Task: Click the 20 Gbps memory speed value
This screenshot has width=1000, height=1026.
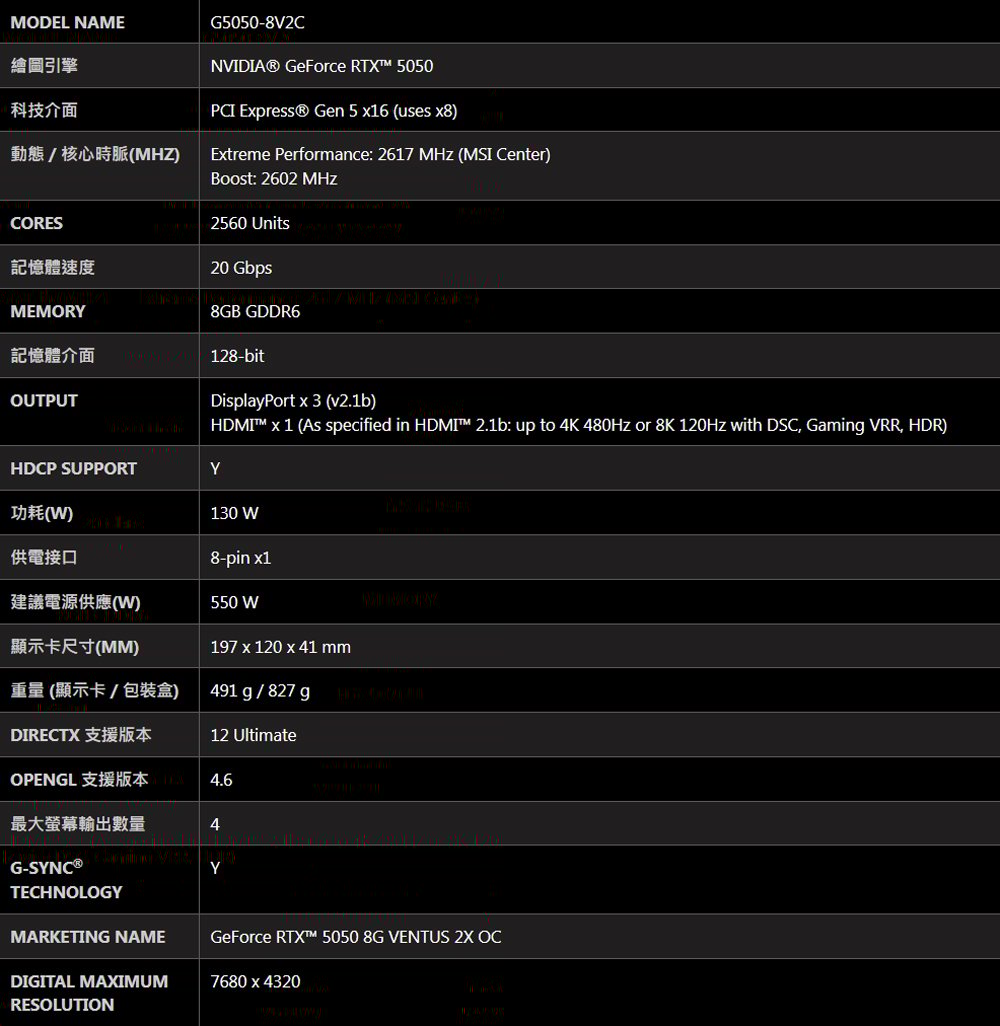Action: (241, 268)
